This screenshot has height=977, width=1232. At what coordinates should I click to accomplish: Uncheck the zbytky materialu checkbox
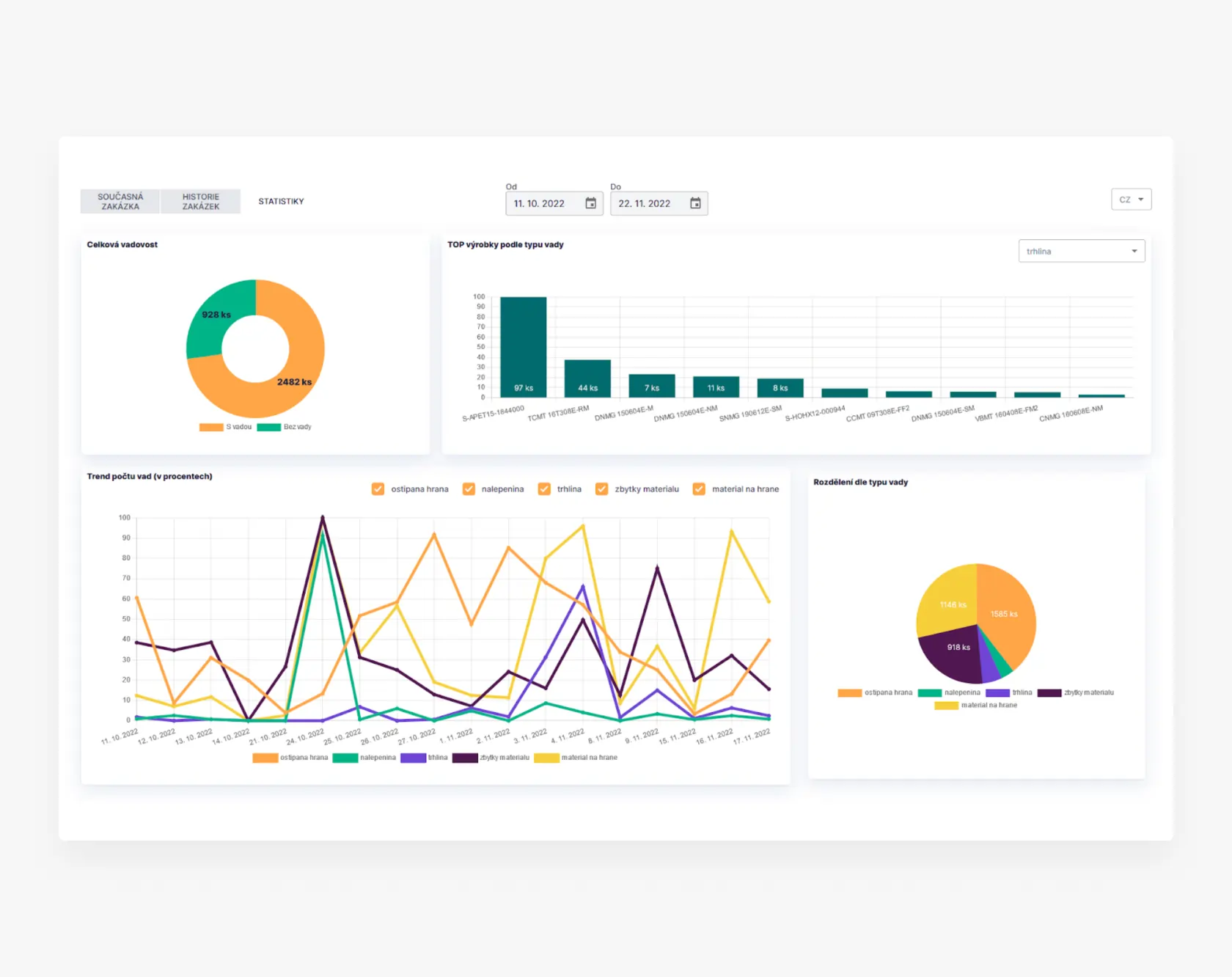(x=602, y=489)
